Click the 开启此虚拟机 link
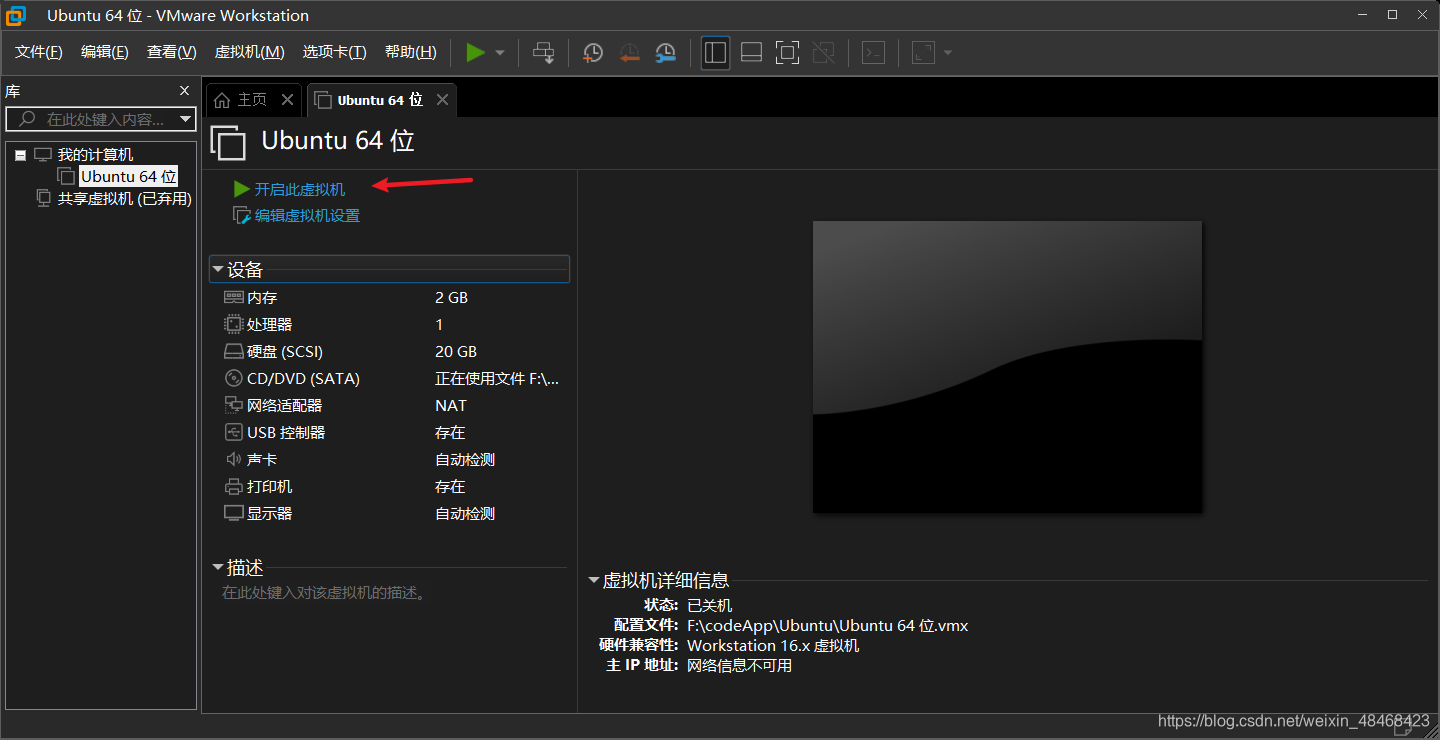 (299, 189)
